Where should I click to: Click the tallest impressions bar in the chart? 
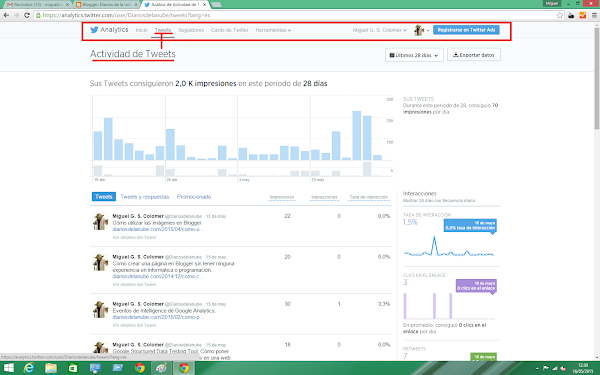point(357,135)
